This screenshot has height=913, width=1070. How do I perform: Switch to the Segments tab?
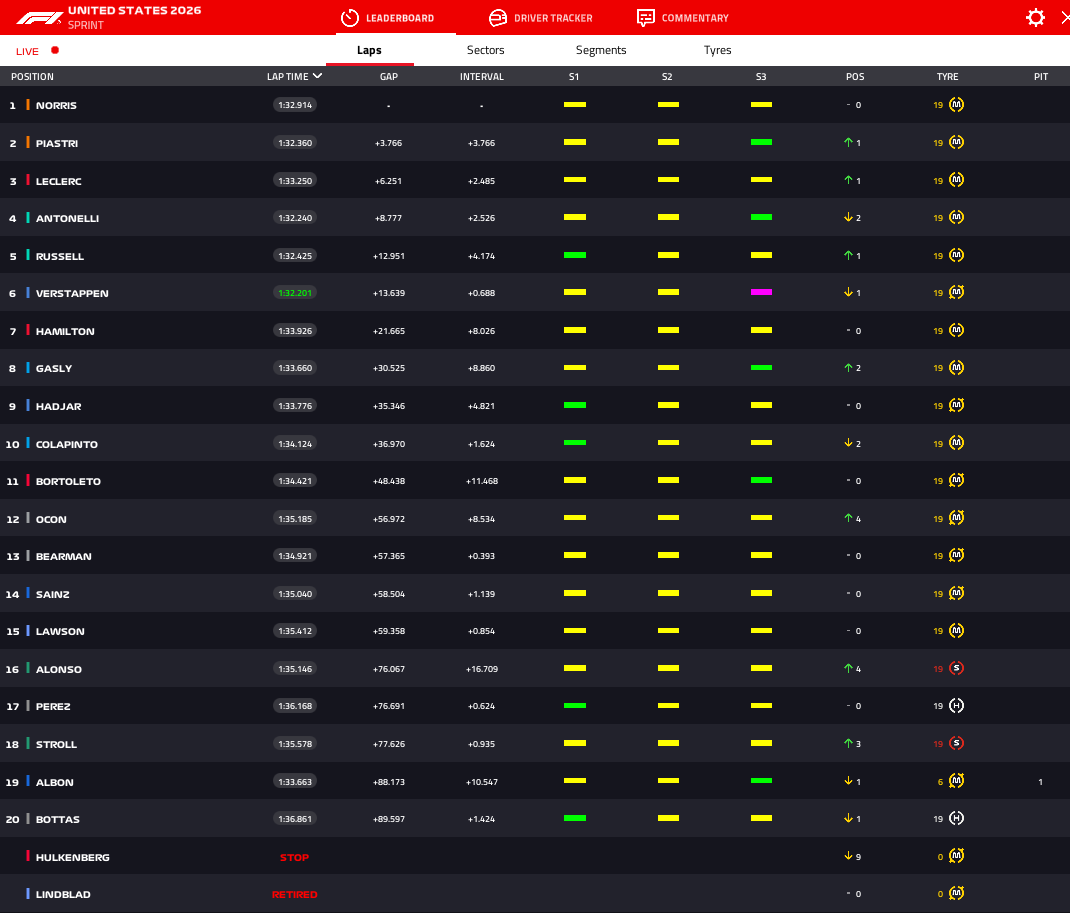pos(601,50)
